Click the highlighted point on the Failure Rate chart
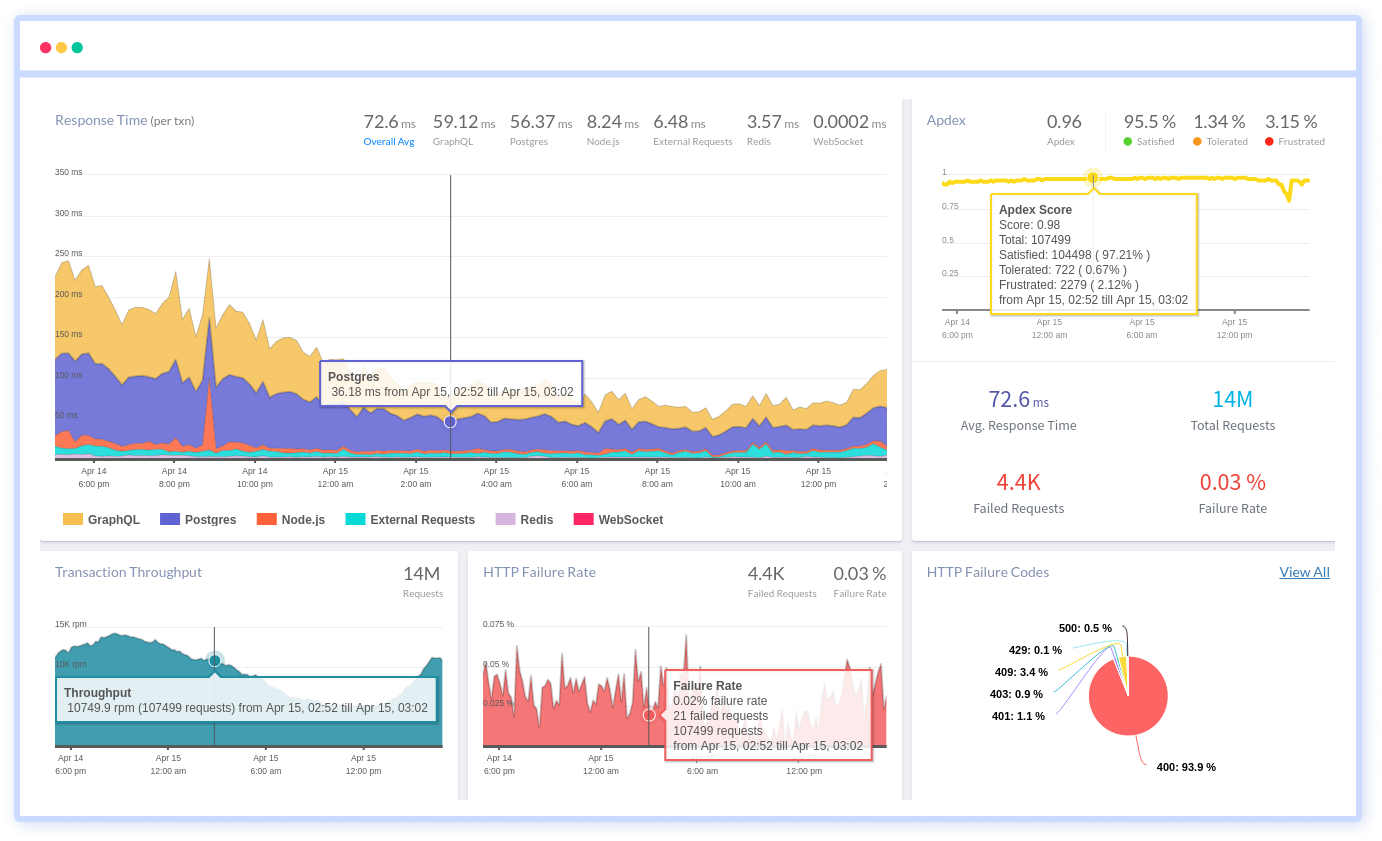The image size is (1382, 841). pos(649,714)
